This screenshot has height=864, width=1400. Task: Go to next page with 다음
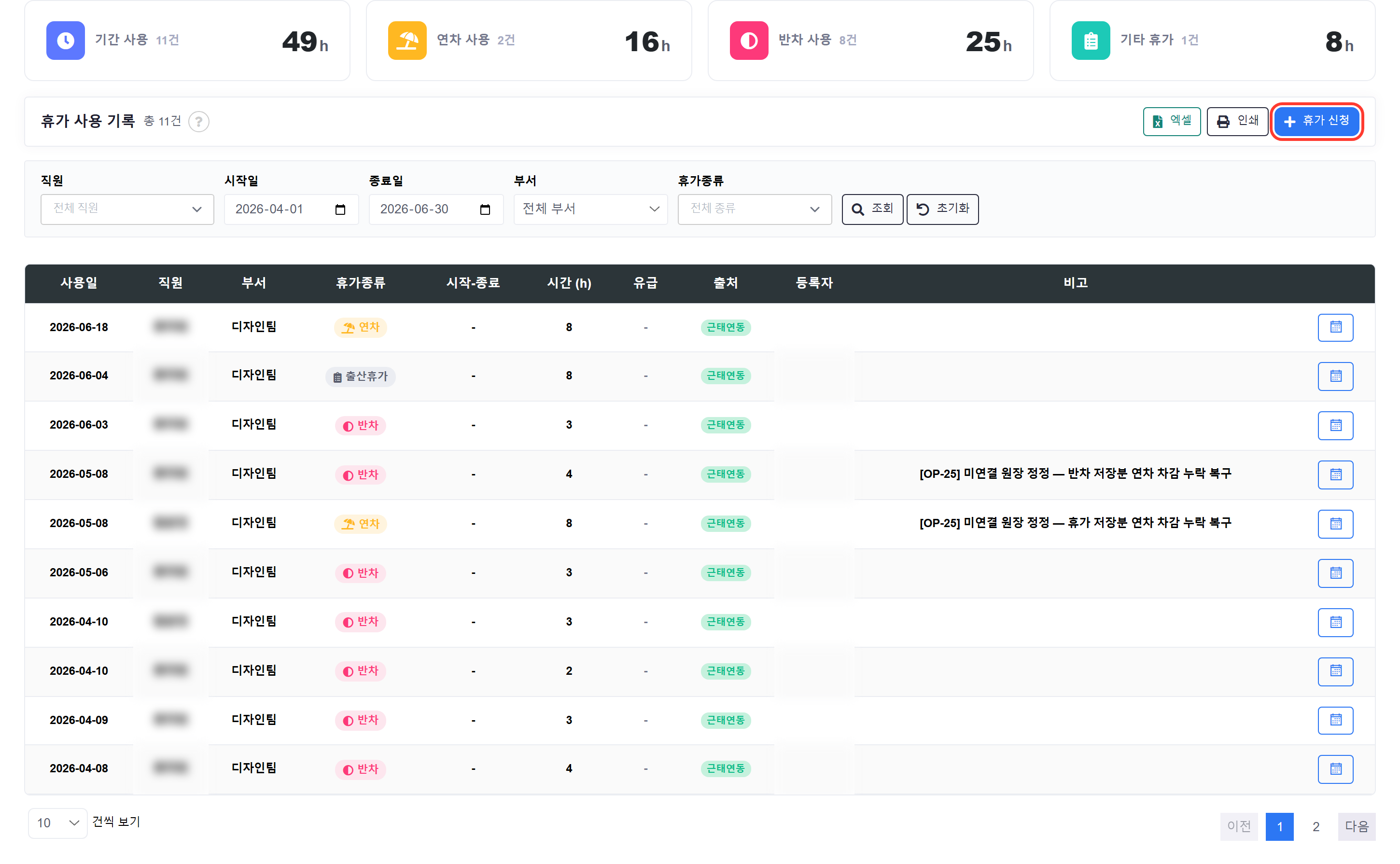[x=1357, y=826]
